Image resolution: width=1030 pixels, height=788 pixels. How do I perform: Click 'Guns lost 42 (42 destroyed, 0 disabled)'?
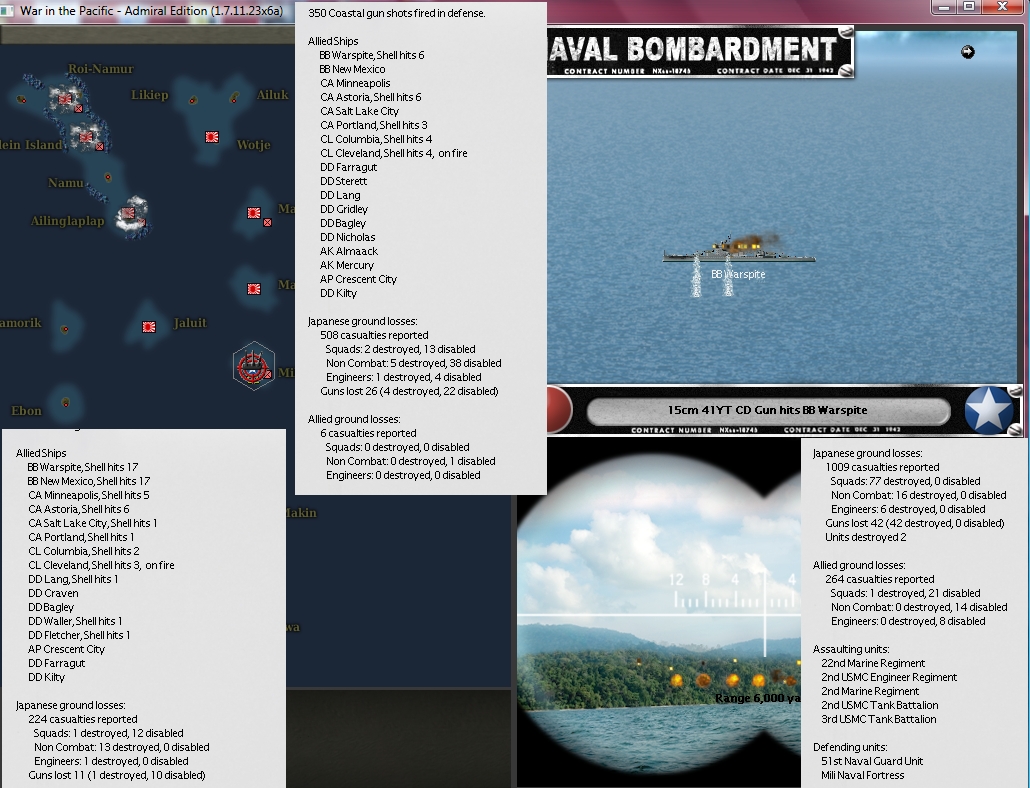pyautogui.click(x=914, y=523)
